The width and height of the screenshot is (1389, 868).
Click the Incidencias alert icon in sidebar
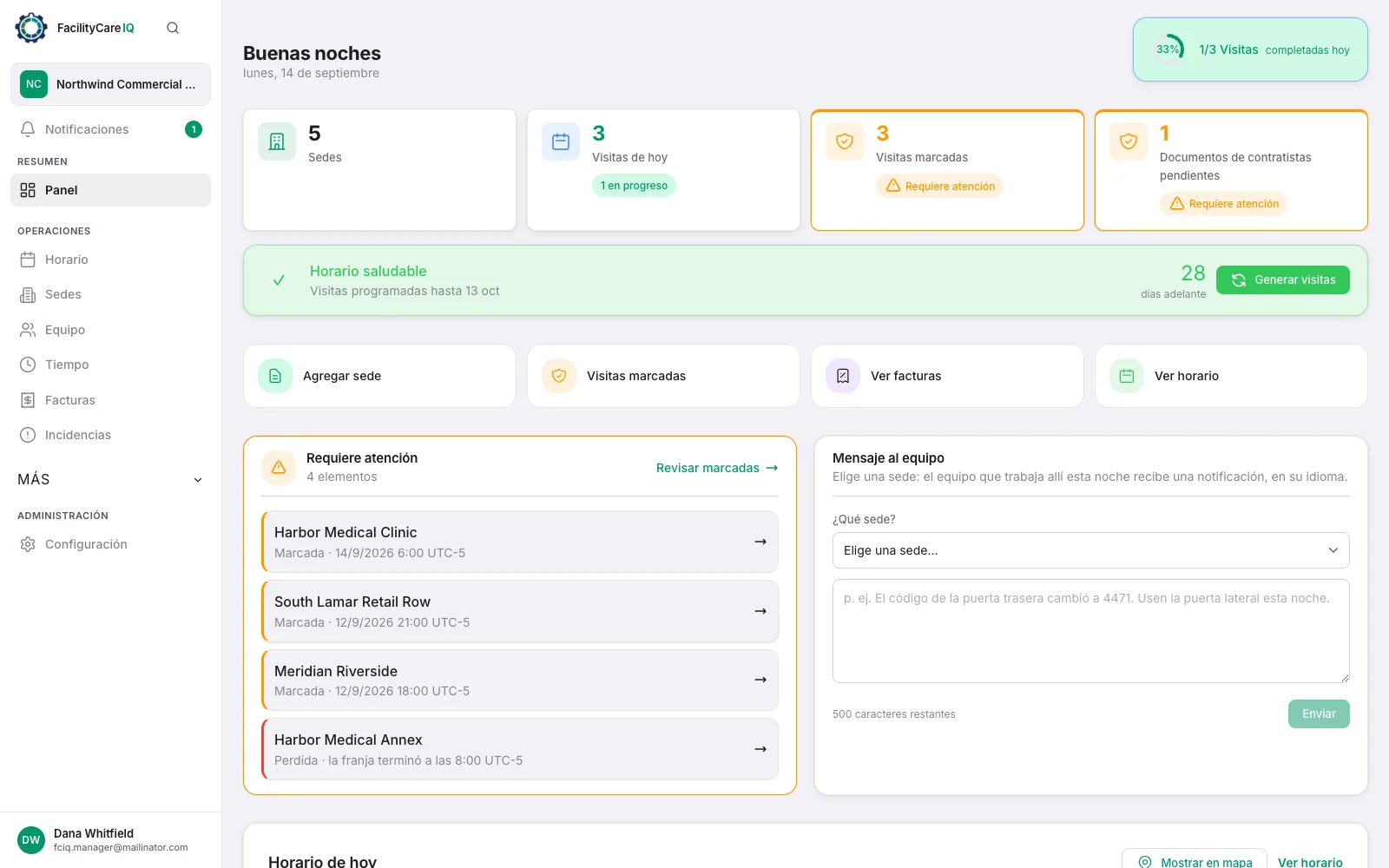coord(28,435)
